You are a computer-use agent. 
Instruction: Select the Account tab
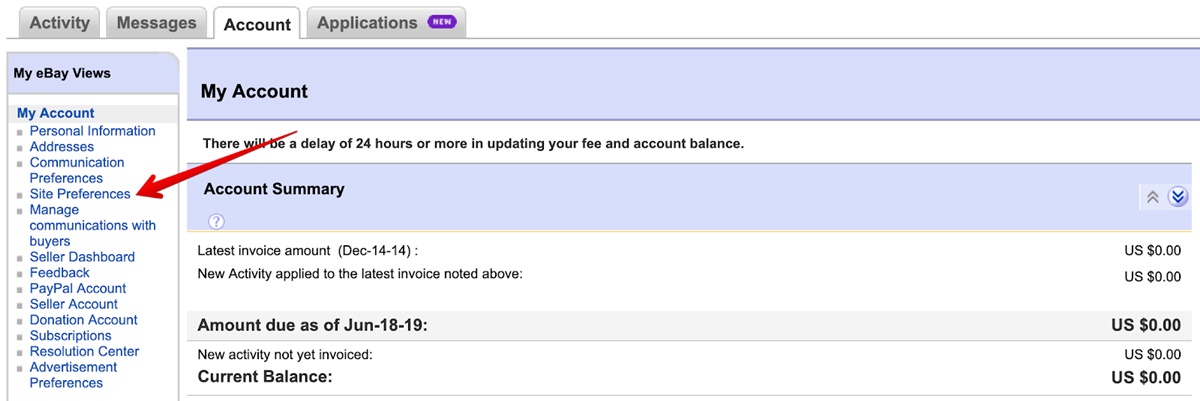(x=257, y=24)
